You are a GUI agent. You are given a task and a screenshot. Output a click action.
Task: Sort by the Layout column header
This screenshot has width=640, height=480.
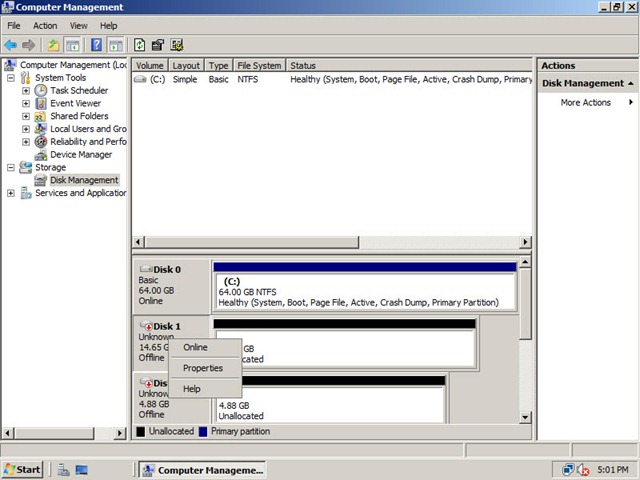point(186,66)
